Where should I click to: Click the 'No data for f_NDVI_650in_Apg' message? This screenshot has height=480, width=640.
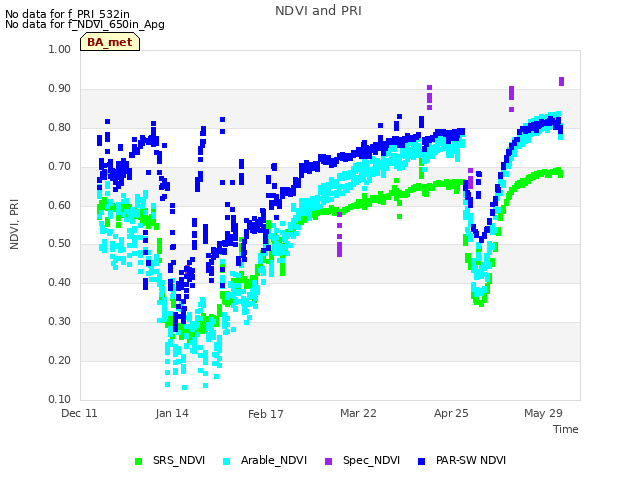(x=85, y=24)
